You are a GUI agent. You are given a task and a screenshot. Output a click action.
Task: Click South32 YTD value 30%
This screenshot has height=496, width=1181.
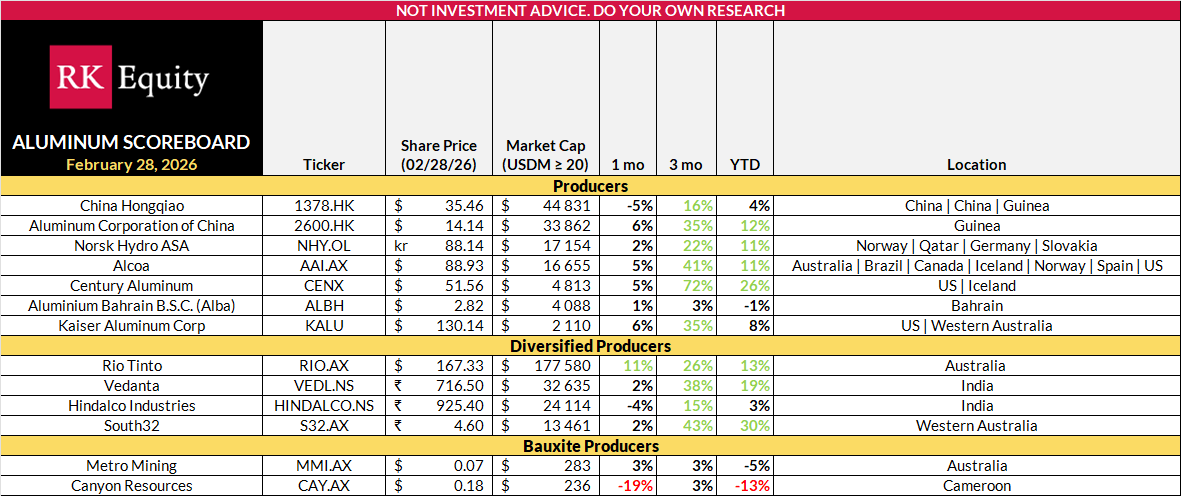point(757,426)
